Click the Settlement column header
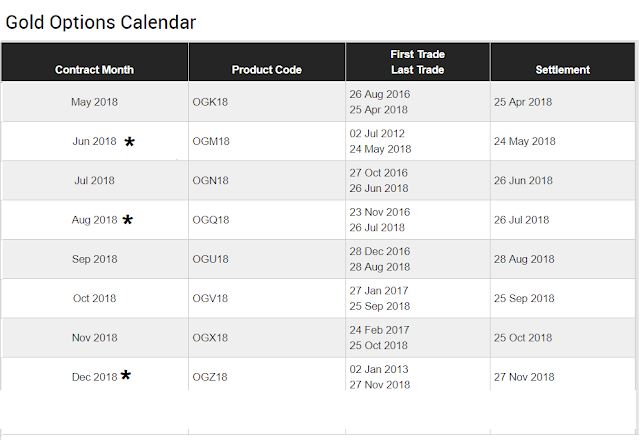Image resolution: width=640 pixels, height=440 pixels. pos(562,70)
